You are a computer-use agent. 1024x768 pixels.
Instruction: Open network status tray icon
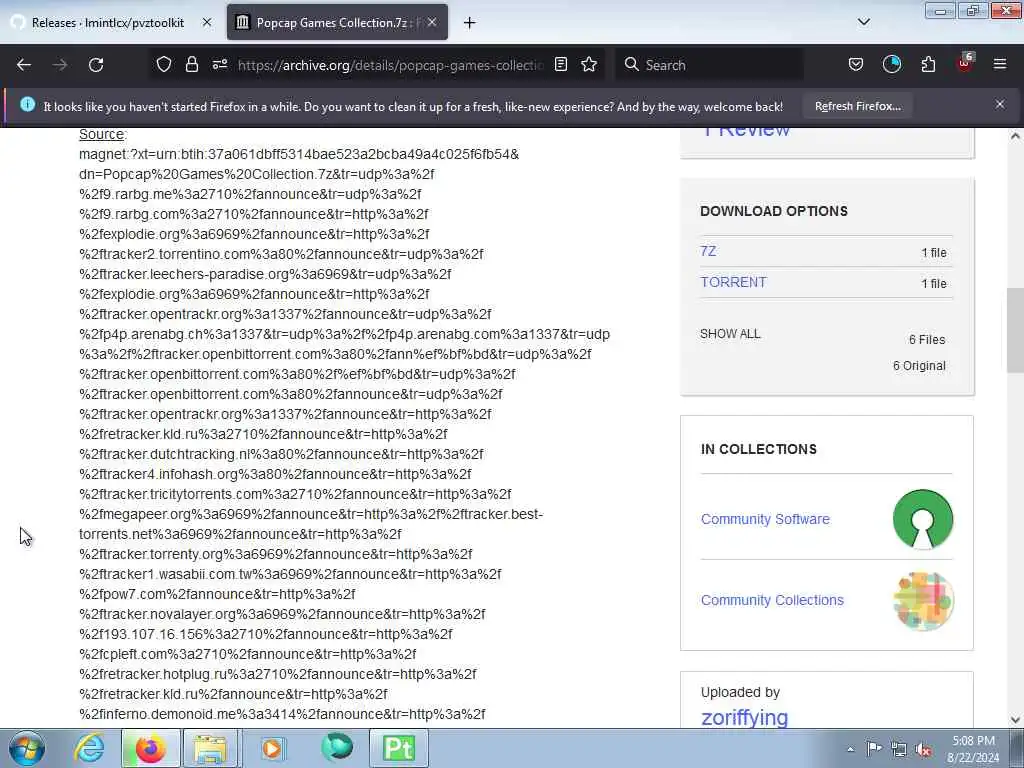click(899, 749)
